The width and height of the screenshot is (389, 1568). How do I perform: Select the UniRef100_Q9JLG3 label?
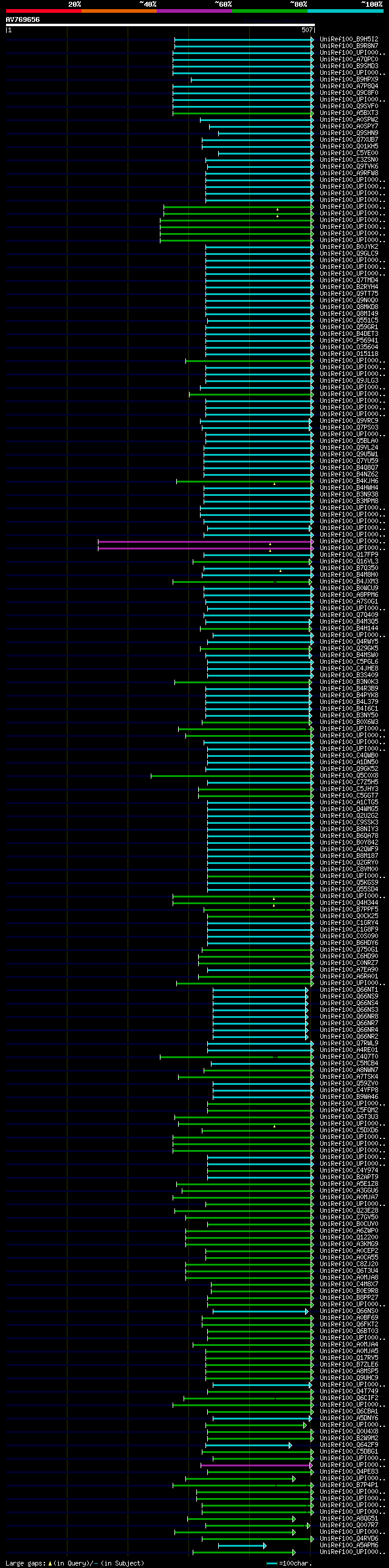tap(349, 381)
